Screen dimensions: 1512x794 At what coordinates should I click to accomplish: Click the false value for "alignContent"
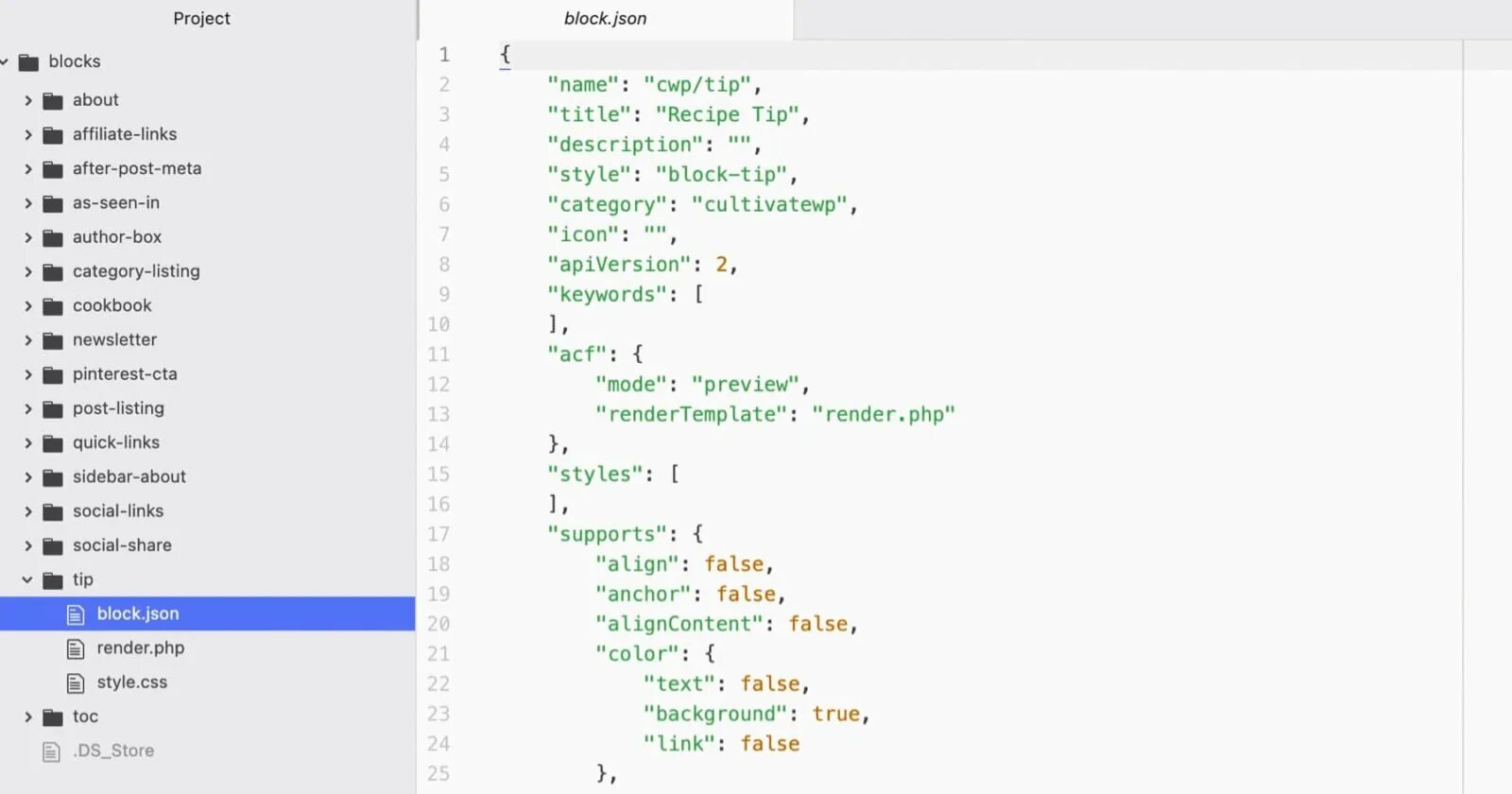click(818, 624)
